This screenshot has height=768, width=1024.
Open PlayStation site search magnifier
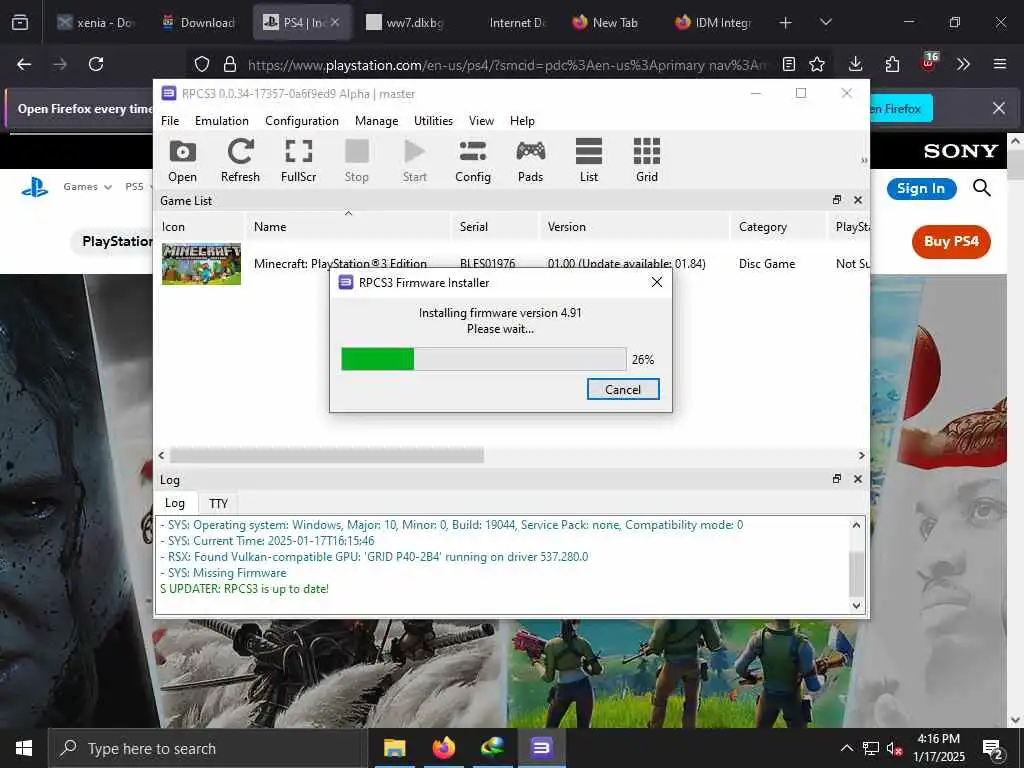[x=982, y=188]
